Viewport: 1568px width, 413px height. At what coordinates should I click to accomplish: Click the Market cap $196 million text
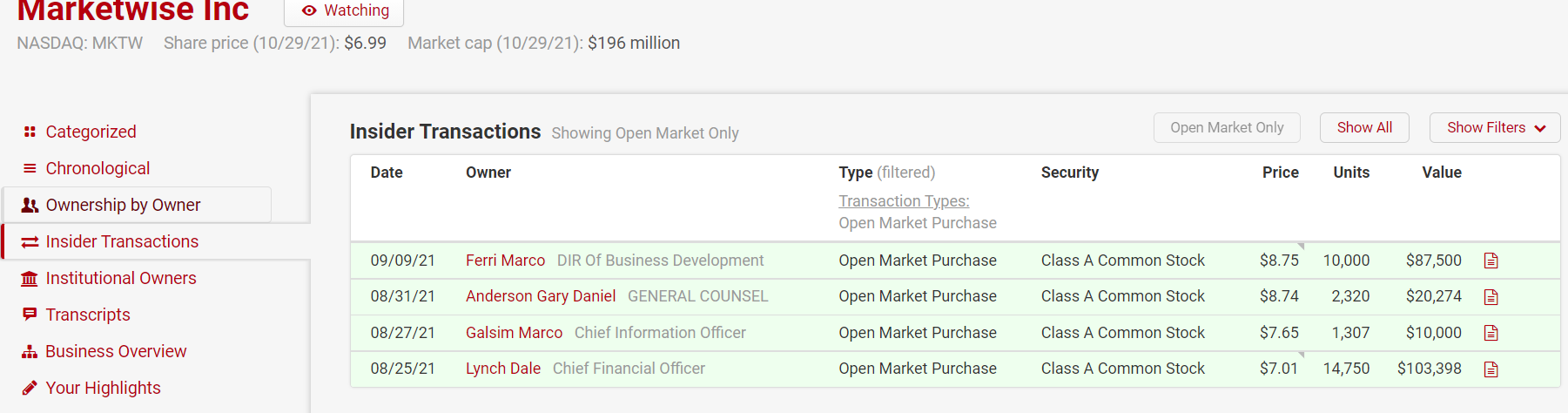tap(544, 43)
